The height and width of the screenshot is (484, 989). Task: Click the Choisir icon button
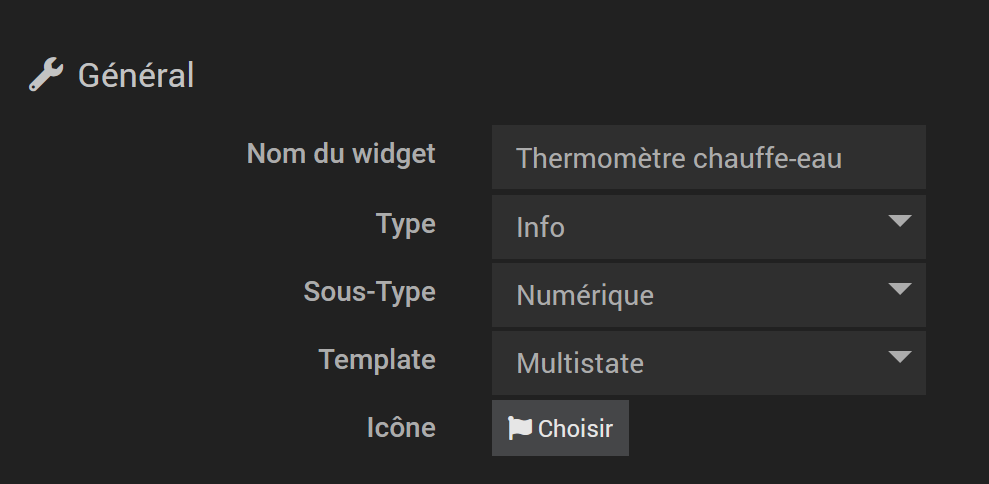click(x=560, y=428)
